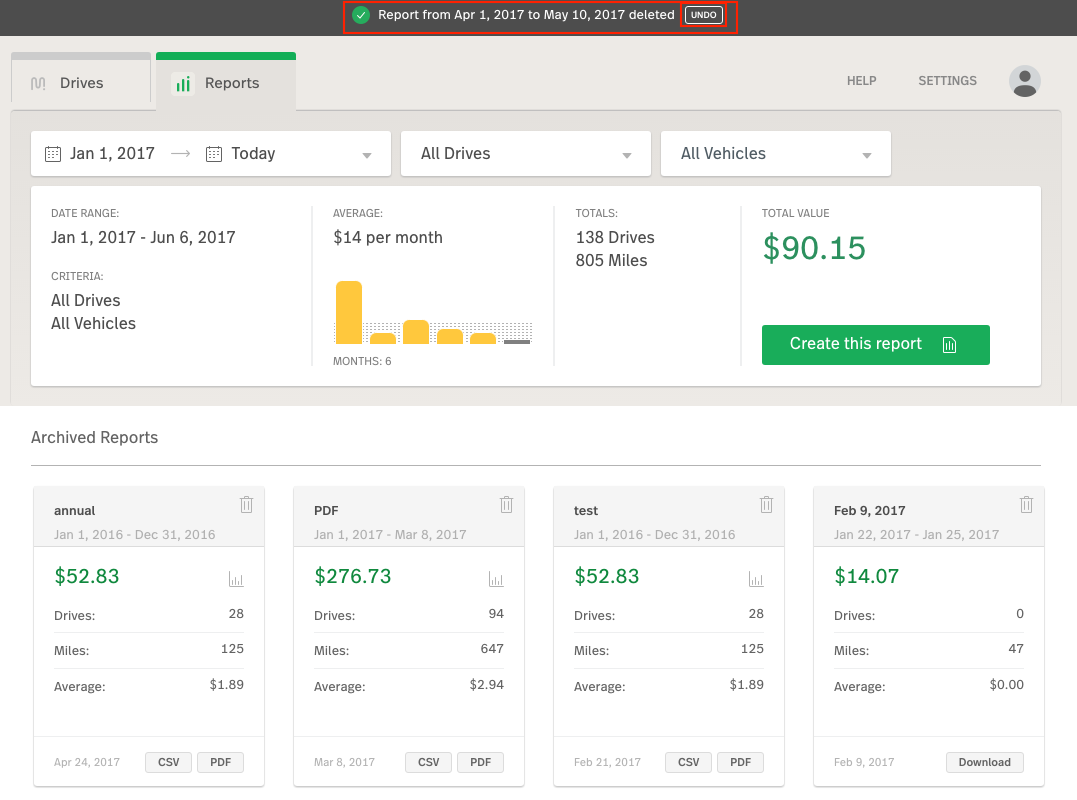Viewport: 1077px width, 800px height.
Task: Click the document icon in Create this report
Action: tap(949, 345)
